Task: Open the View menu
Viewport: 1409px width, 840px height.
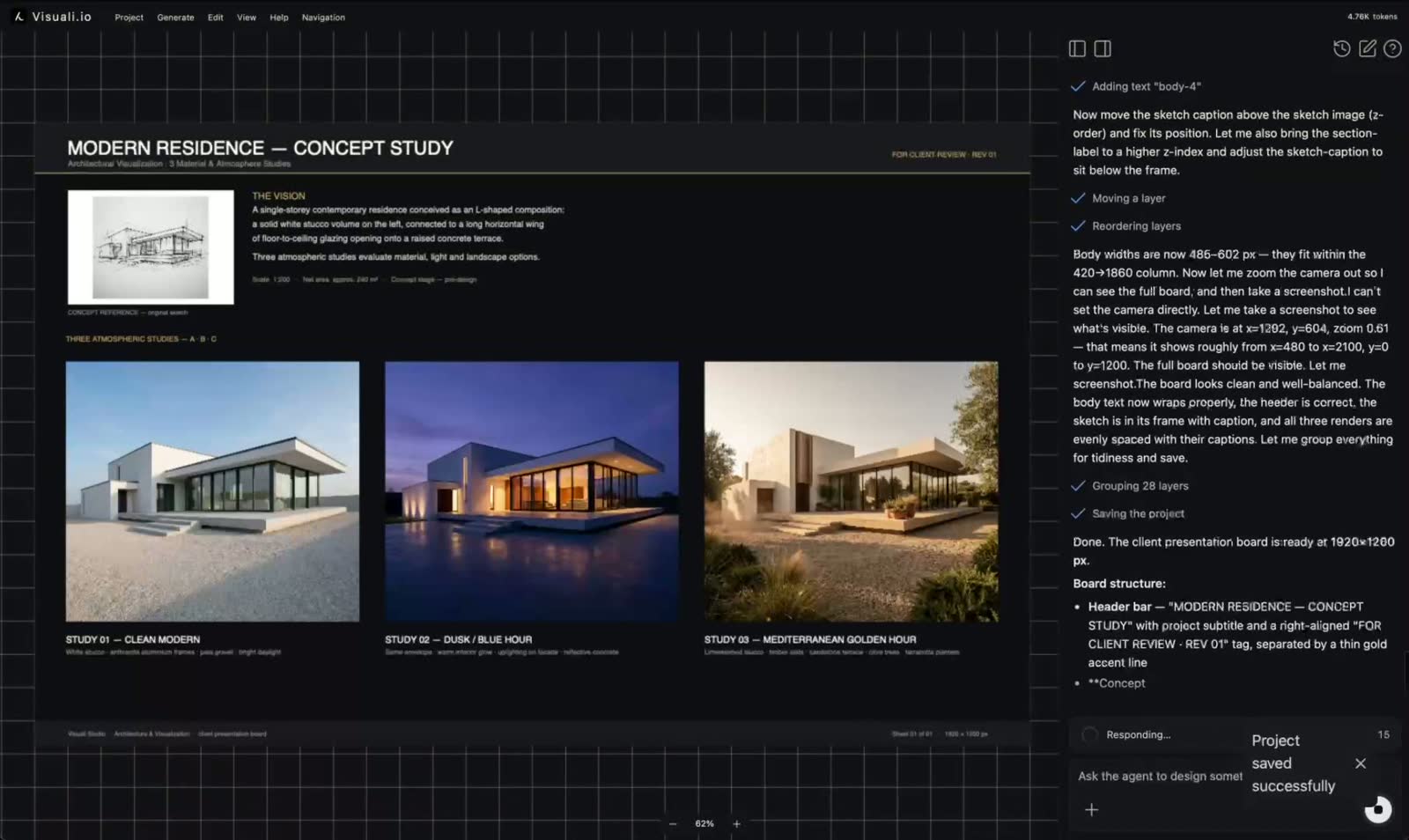Action: pyautogui.click(x=247, y=18)
